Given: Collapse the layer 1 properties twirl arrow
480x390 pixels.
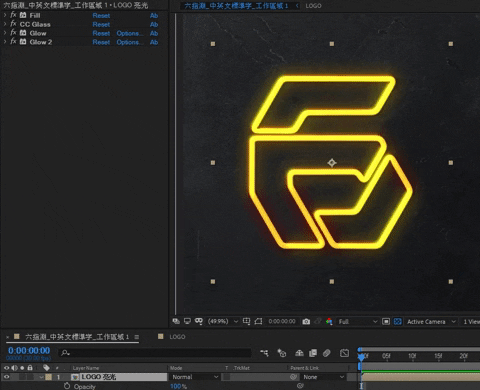Looking at the screenshot, I should pyautogui.click(x=41, y=377).
